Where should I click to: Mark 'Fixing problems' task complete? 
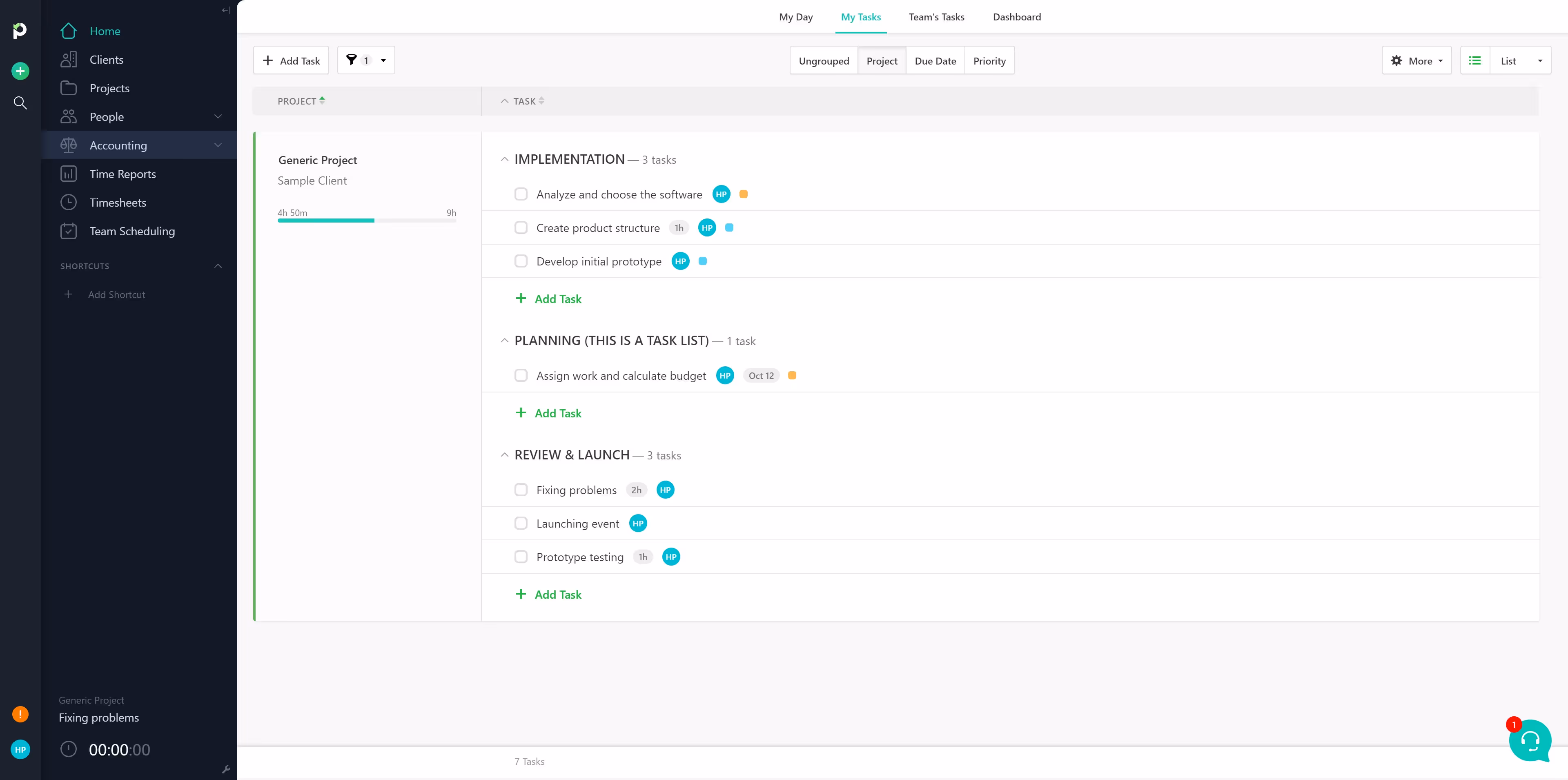[521, 490]
